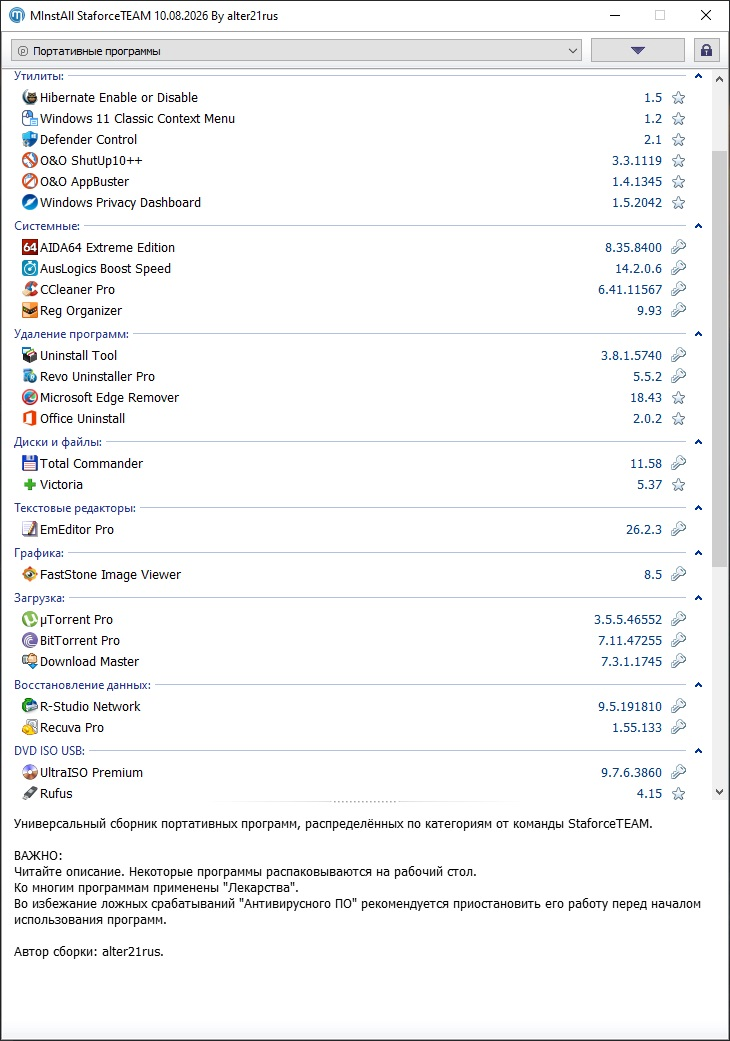Click the Uninstall Tool icon
The width and height of the screenshot is (730, 1041).
(29, 355)
